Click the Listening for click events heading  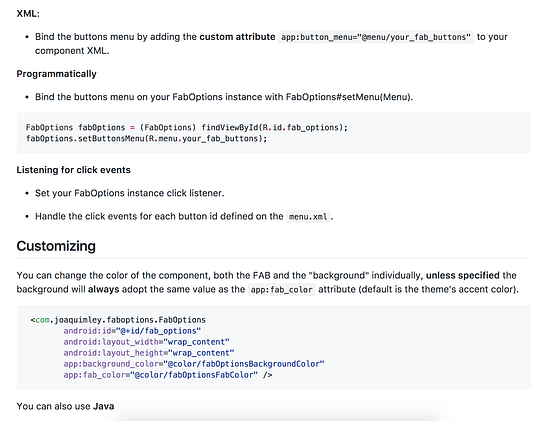74,170
